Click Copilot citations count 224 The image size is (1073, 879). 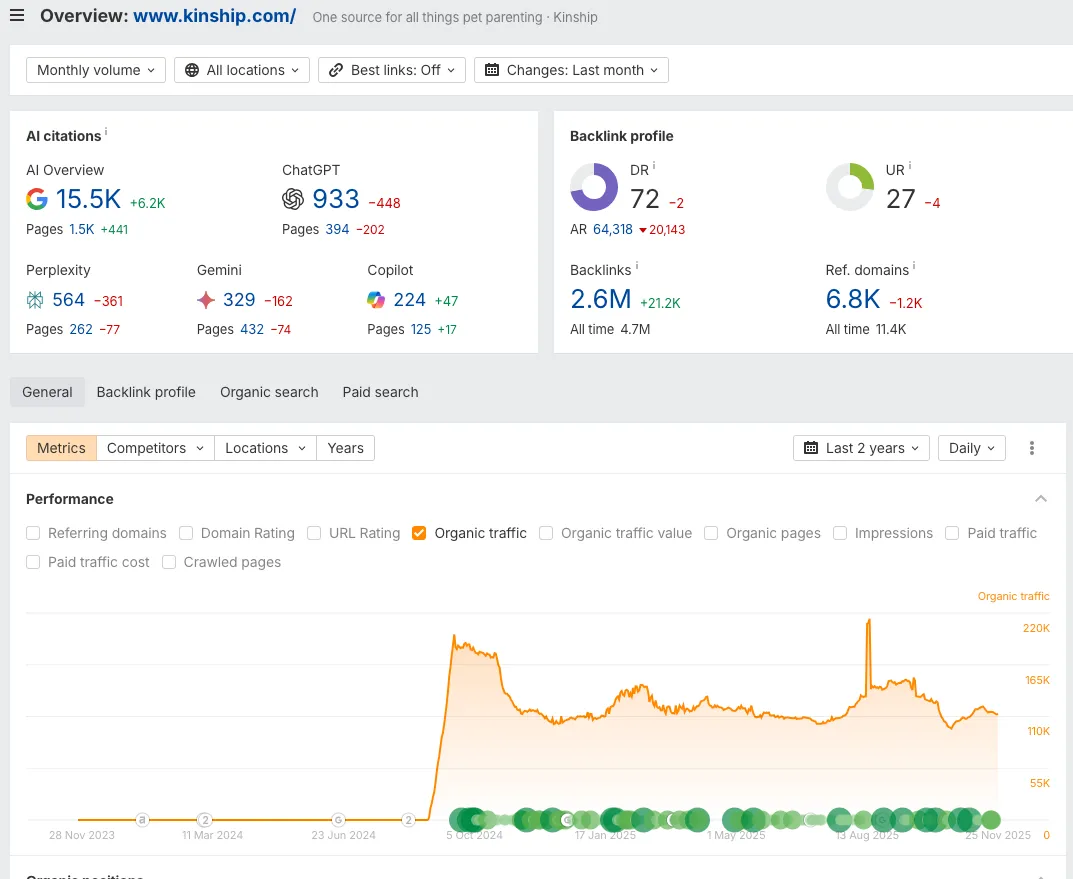(409, 300)
